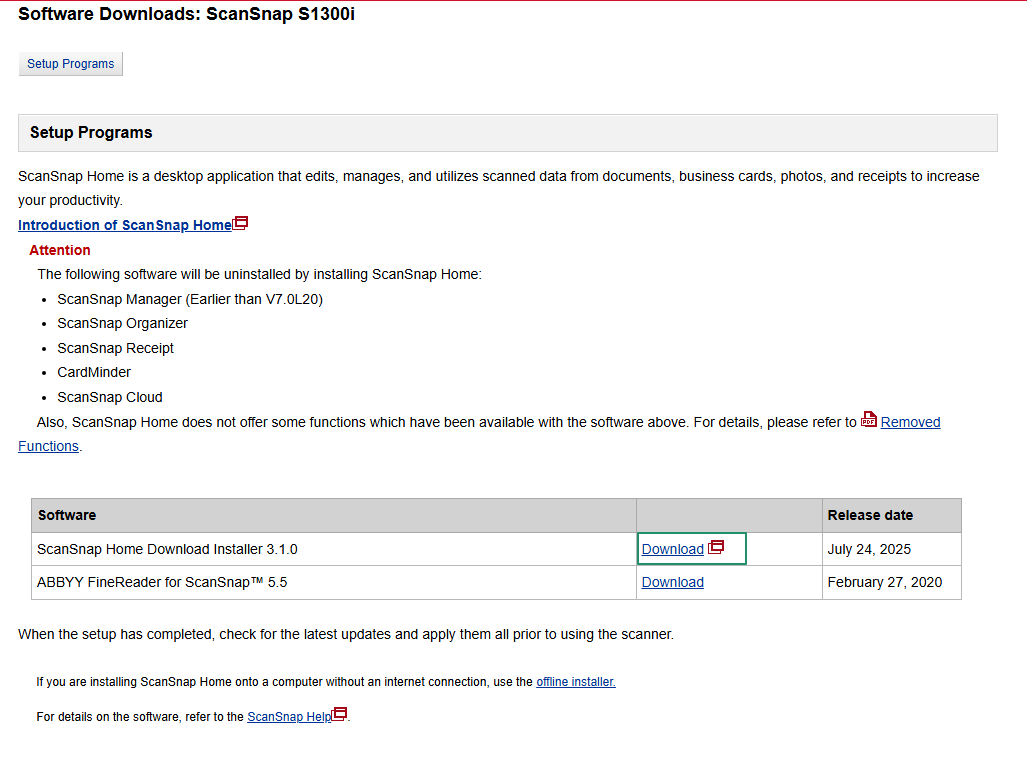The width and height of the screenshot is (1027, 758).
Task: Click the red Attention heading
Action: coord(60,250)
